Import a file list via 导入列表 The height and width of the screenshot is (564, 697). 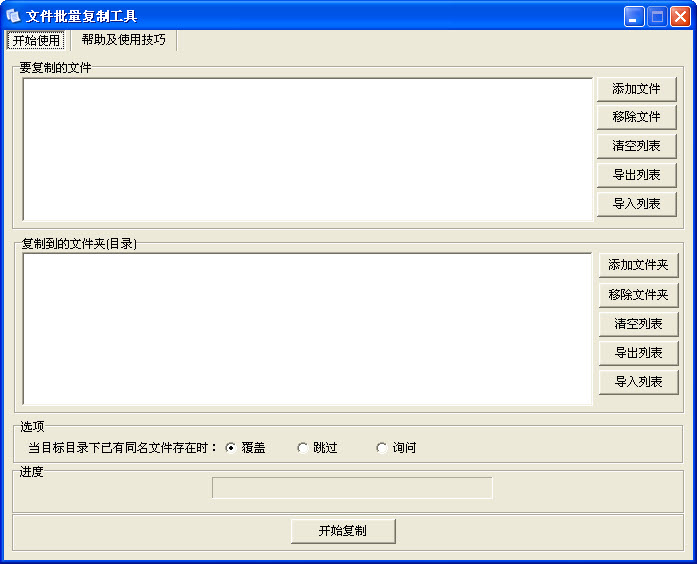[636, 204]
